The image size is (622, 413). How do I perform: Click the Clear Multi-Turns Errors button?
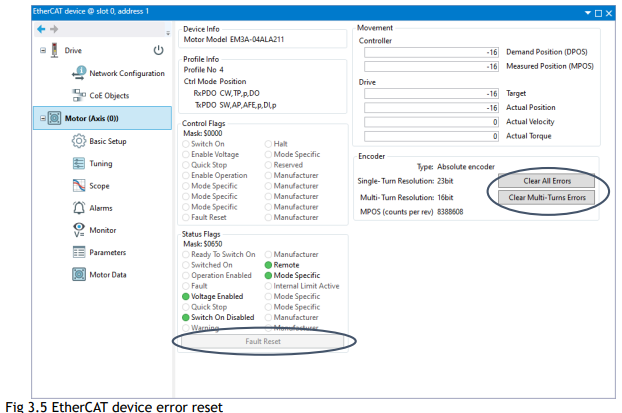(546, 198)
